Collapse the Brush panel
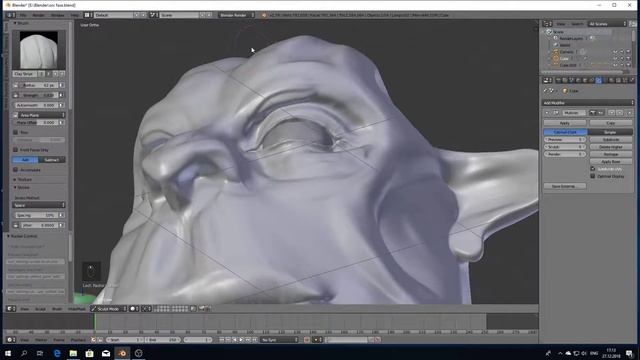The height and width of the screenshot is (360, 640). [x=15, y=23]
